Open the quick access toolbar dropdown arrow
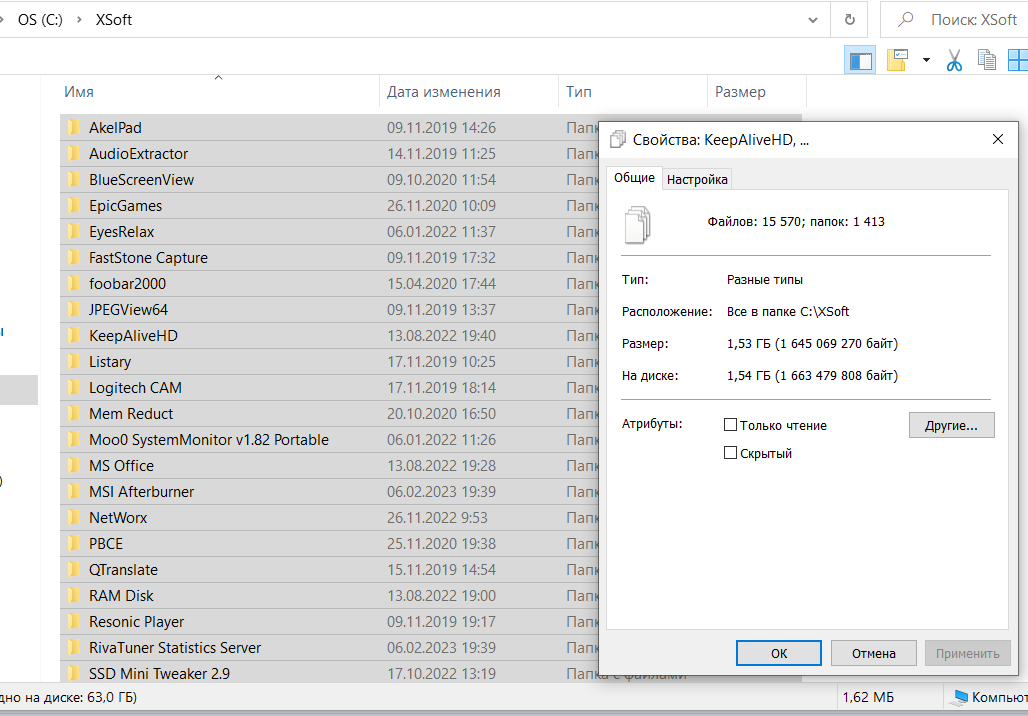This screenshot has width=1028, height=716. [926, 60]
